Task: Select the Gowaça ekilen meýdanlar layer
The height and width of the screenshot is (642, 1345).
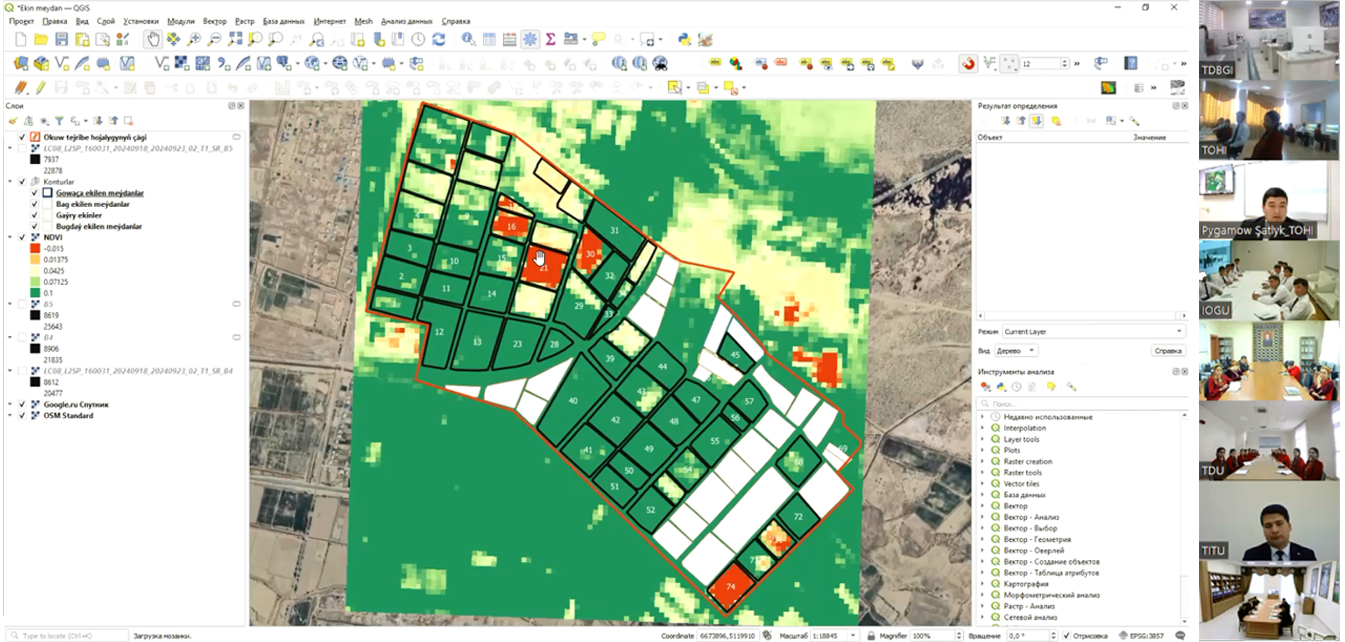Action: (x=99, y=193)
